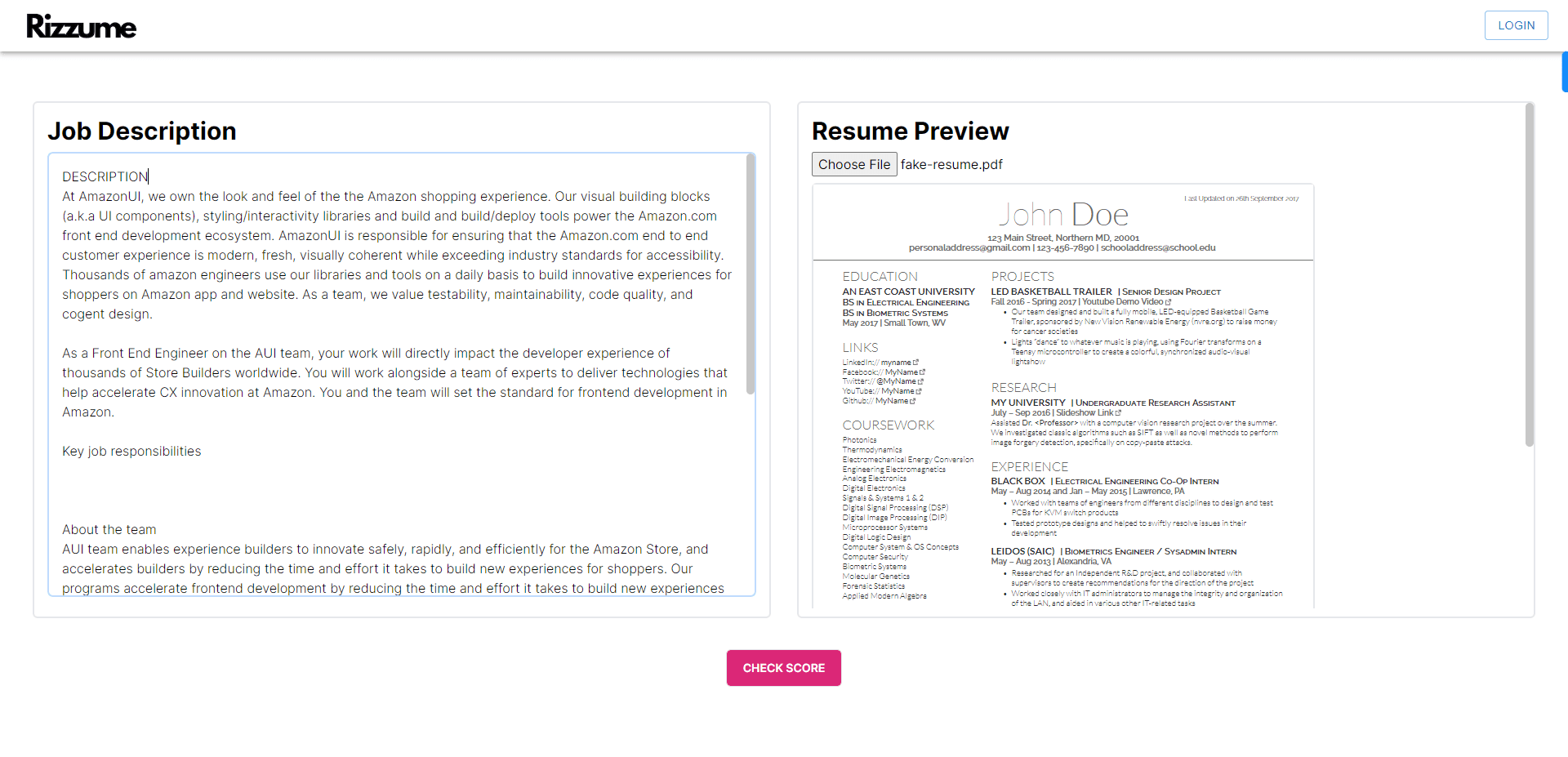The height and width of the screenshot is (757, 1568).
Task: Click the personaladdress@gmail.com email in resume
Action: pos(969,247)
